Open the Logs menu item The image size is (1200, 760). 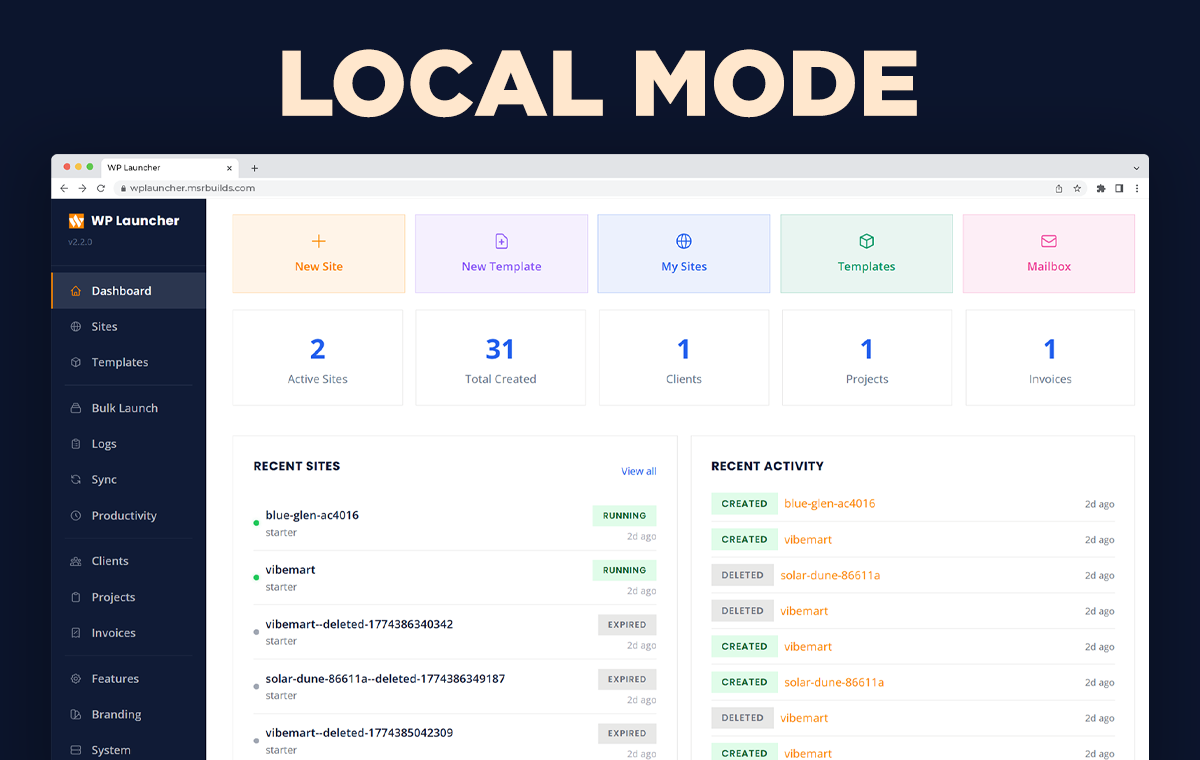[x=128, y=444]
